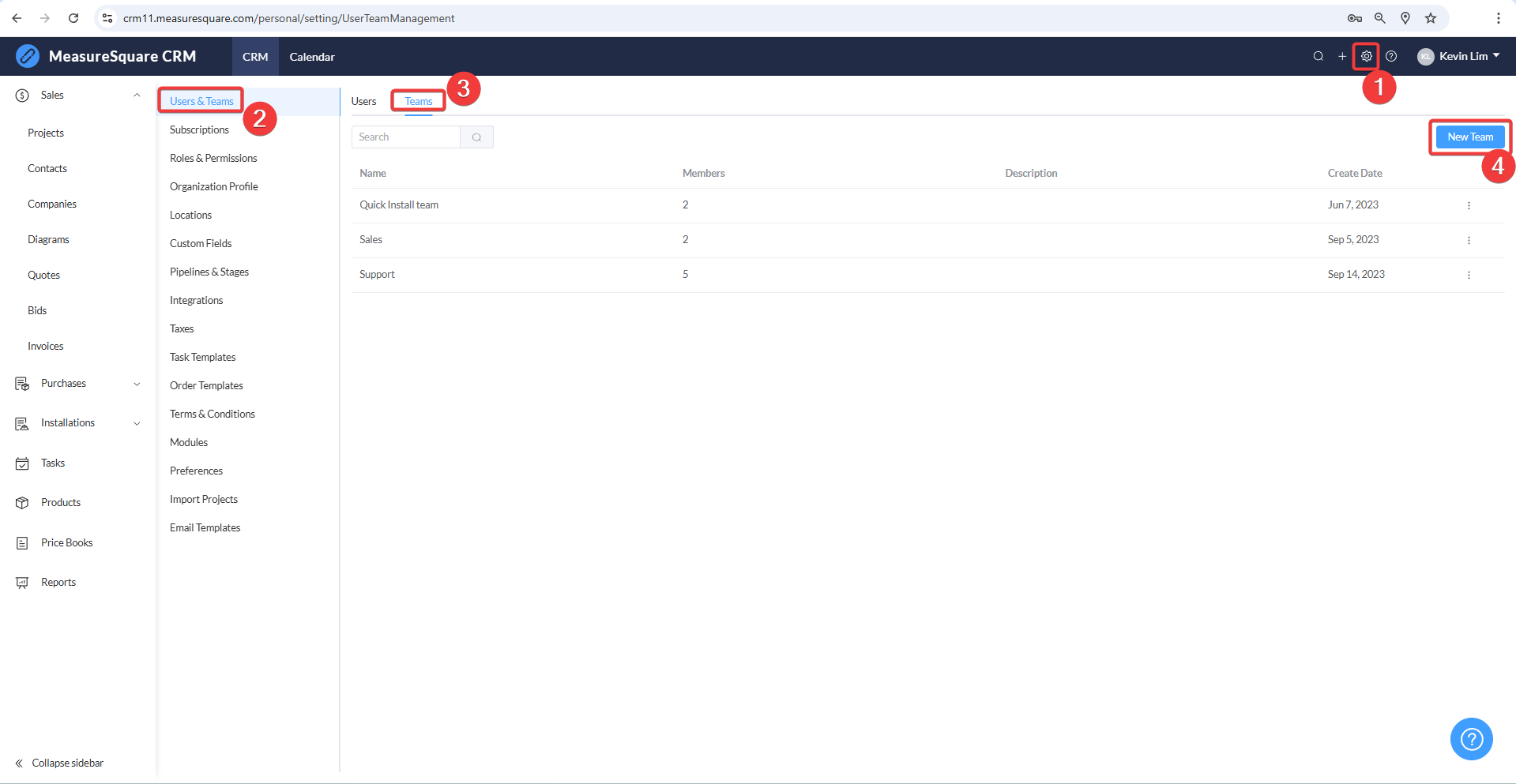Click the Sales team name in table
This screenshot has height=784, width=1516.
[x=371, y=239]
